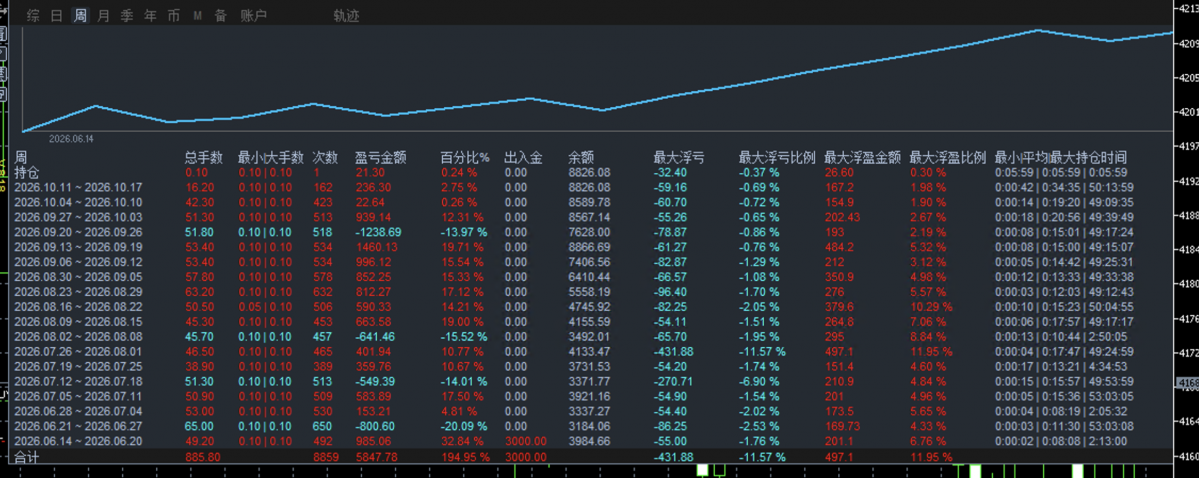Click the 最小|平均|最大持仓时间 column header

1061,158
